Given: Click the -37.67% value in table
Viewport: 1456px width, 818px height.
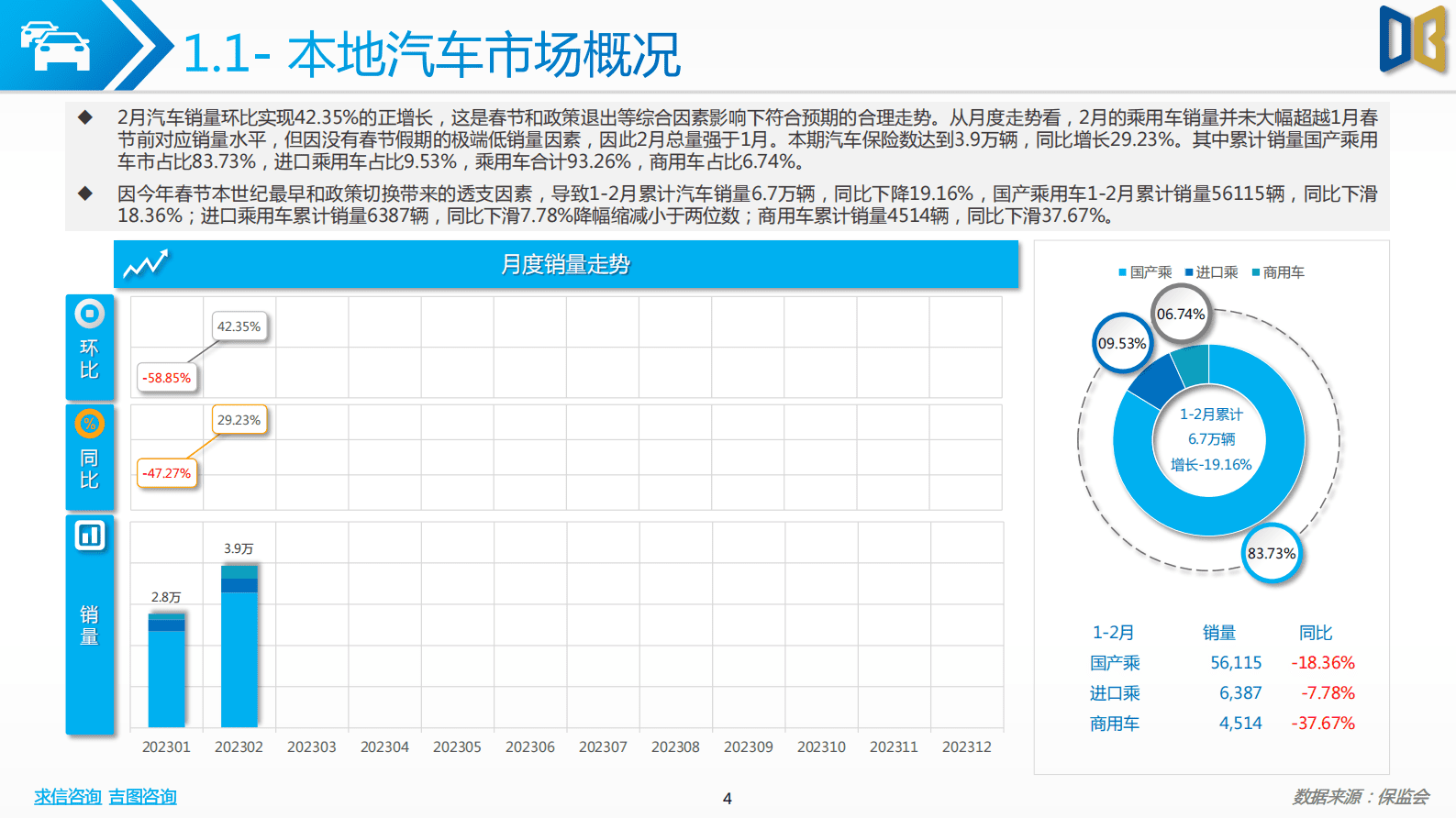Looking at the screenshot, I should (x=1323, y=724).
